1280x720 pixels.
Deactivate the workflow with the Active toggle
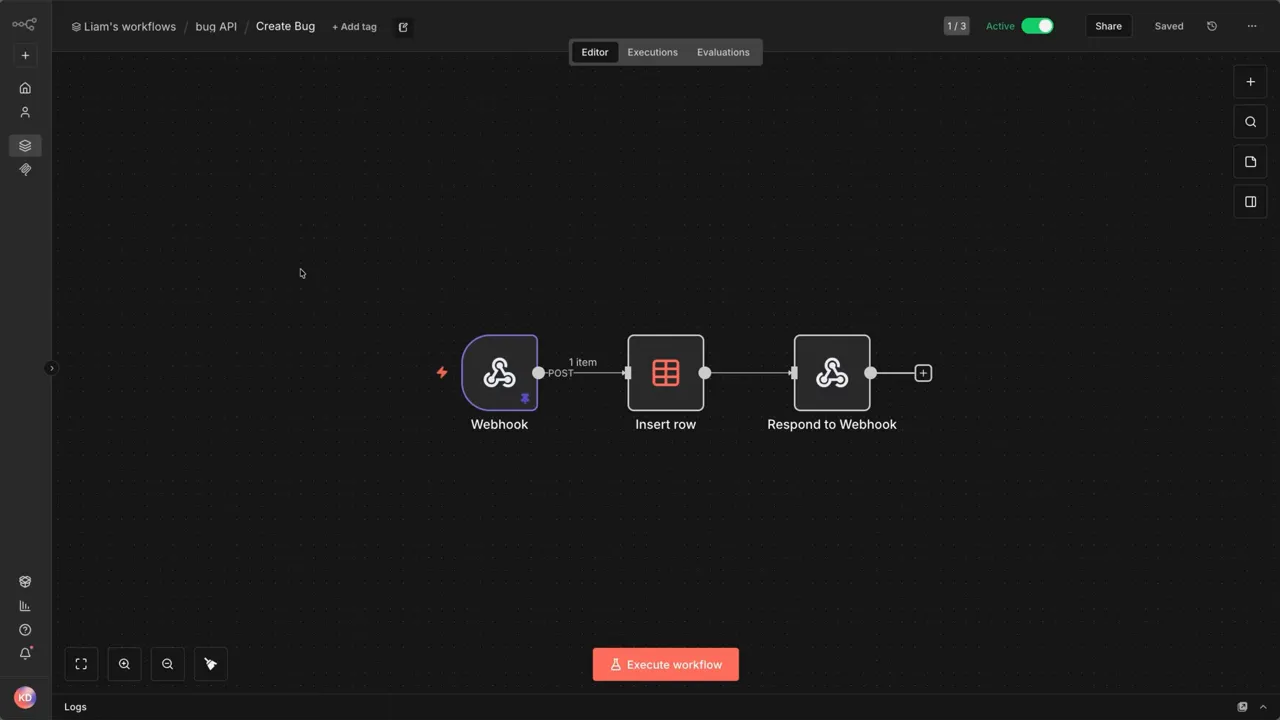[x=1037, y=26]
